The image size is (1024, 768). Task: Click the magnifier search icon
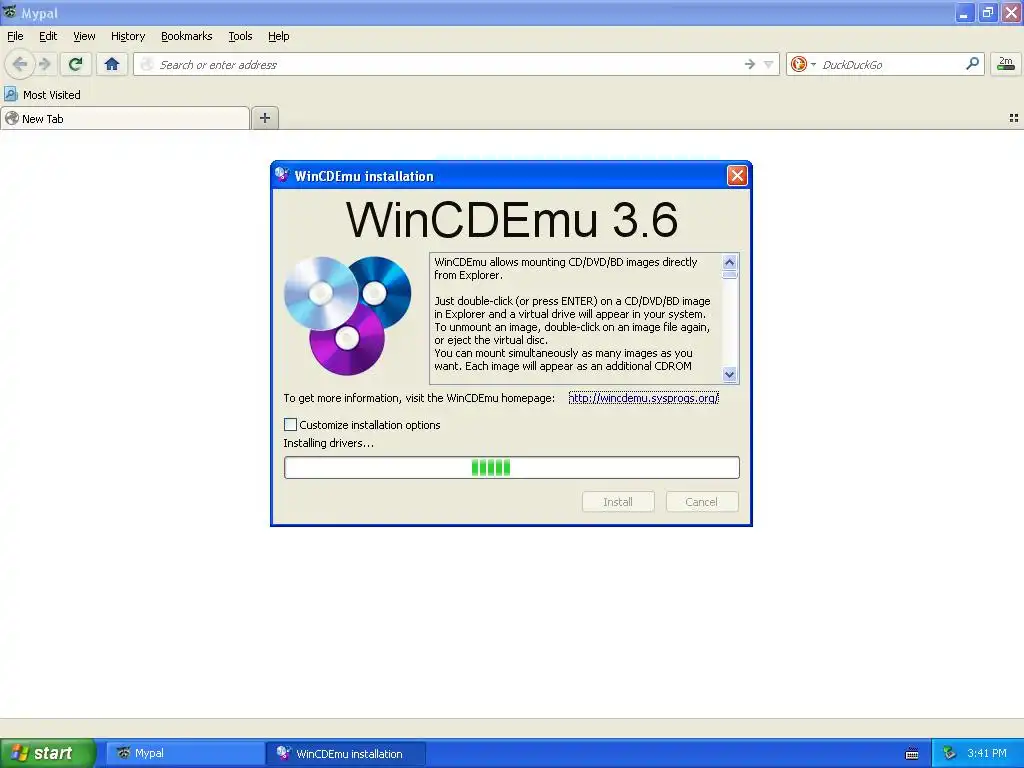pos(972,63)
